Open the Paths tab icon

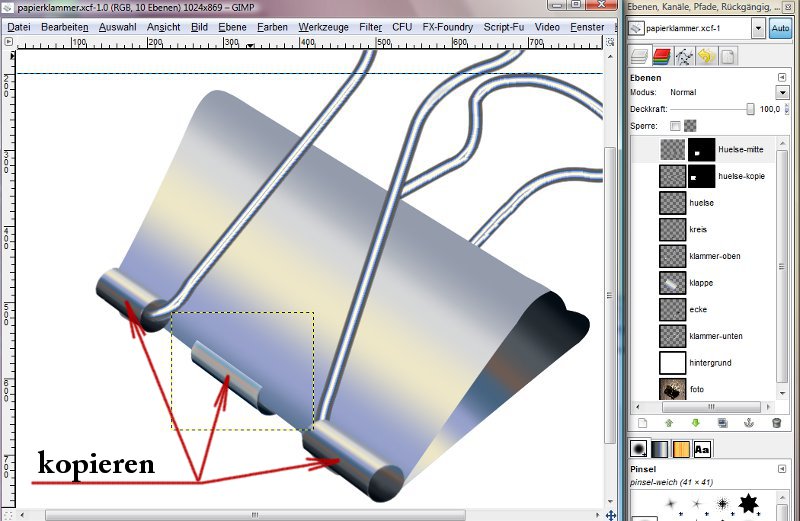(683, 58)
